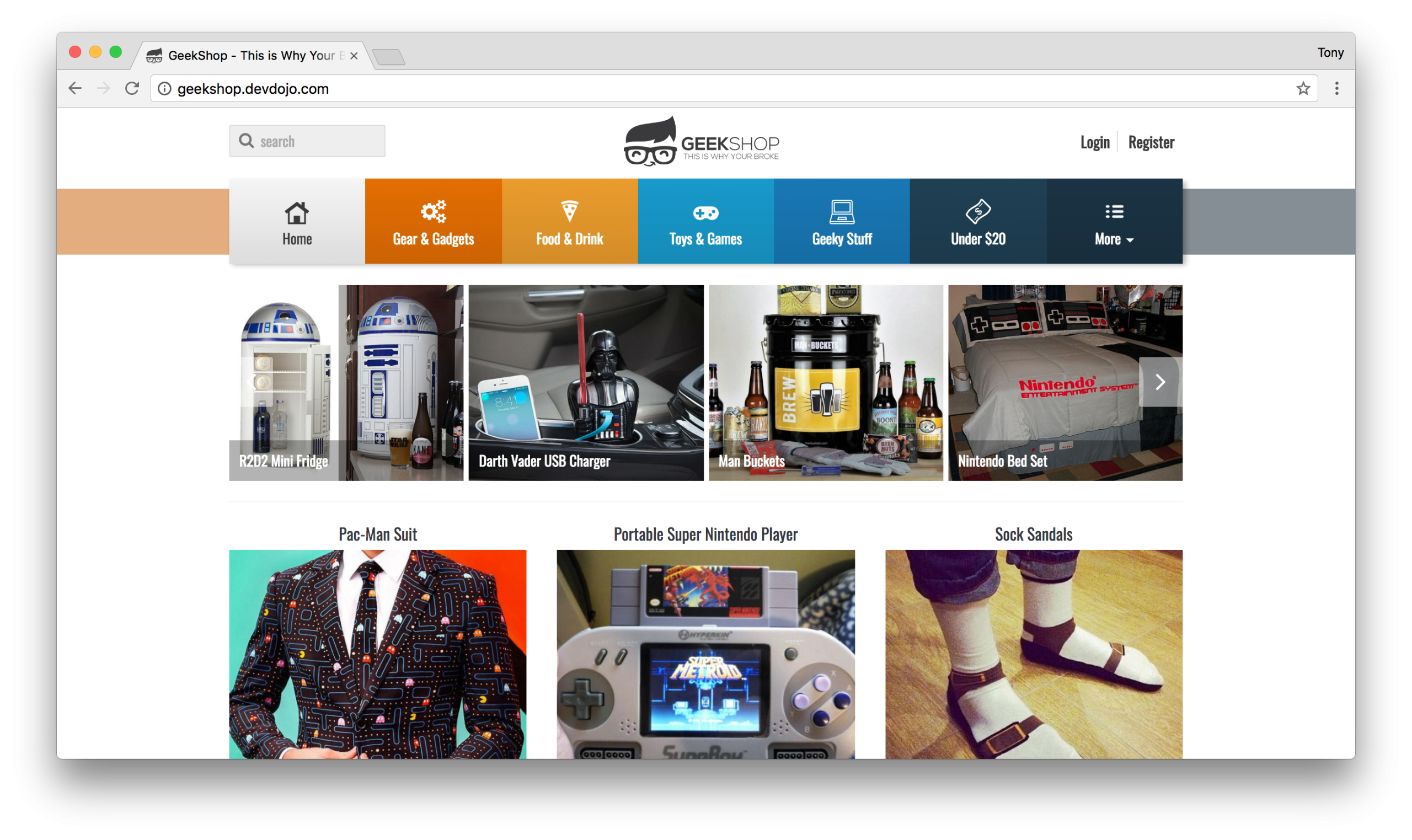Click the search input field

tap(307, 141)
